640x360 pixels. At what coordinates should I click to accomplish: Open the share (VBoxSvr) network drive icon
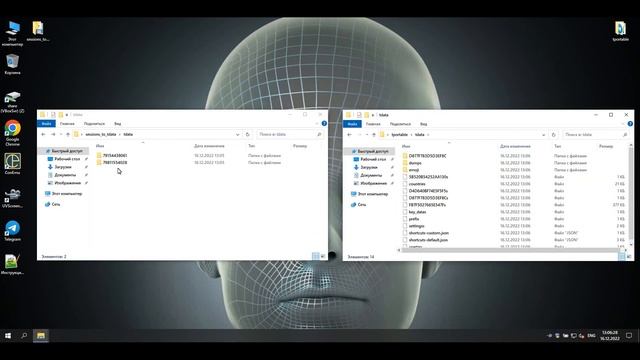pos(12,101)
